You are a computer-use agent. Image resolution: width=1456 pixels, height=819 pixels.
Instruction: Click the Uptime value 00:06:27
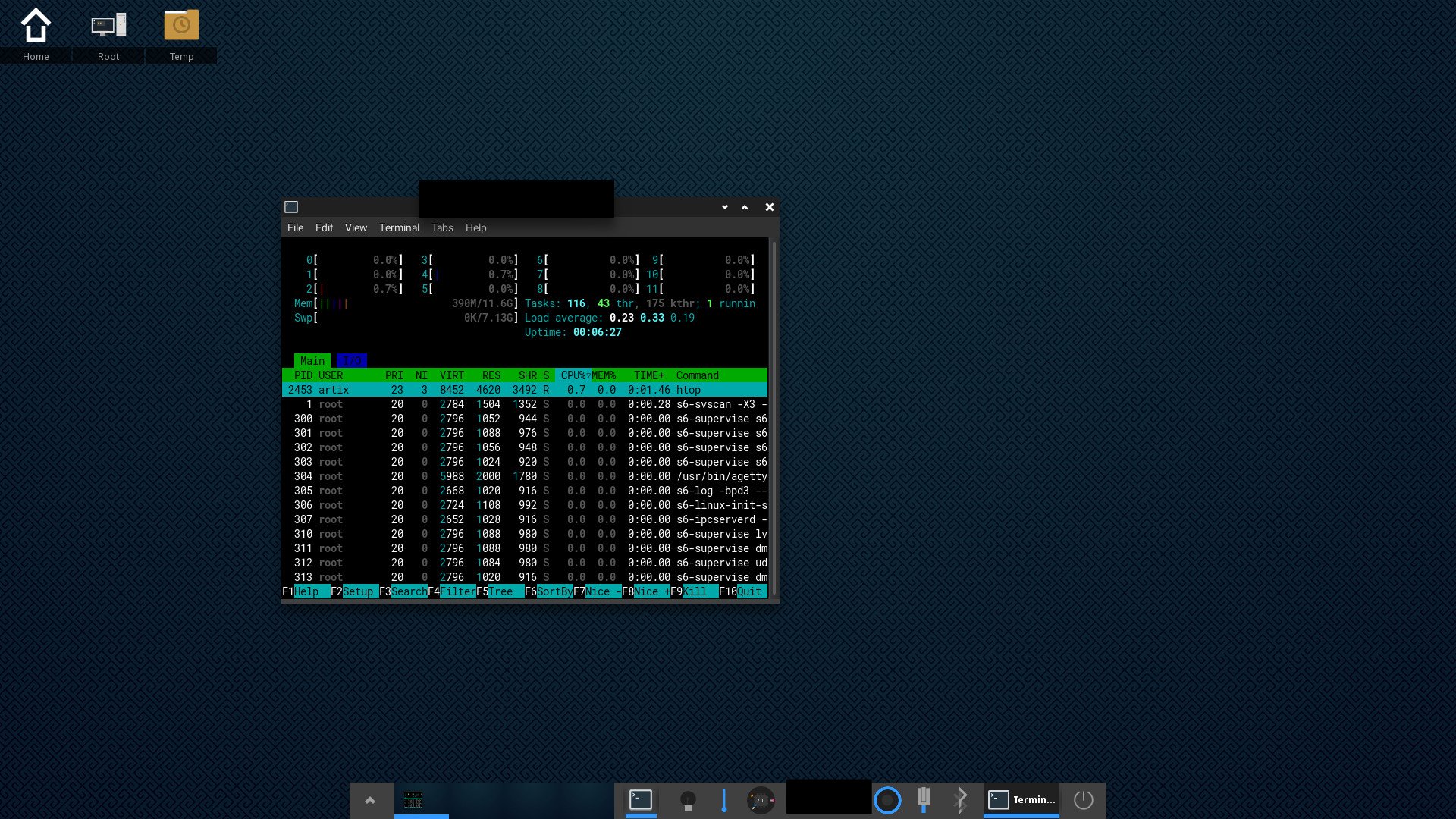coord(598,332)
